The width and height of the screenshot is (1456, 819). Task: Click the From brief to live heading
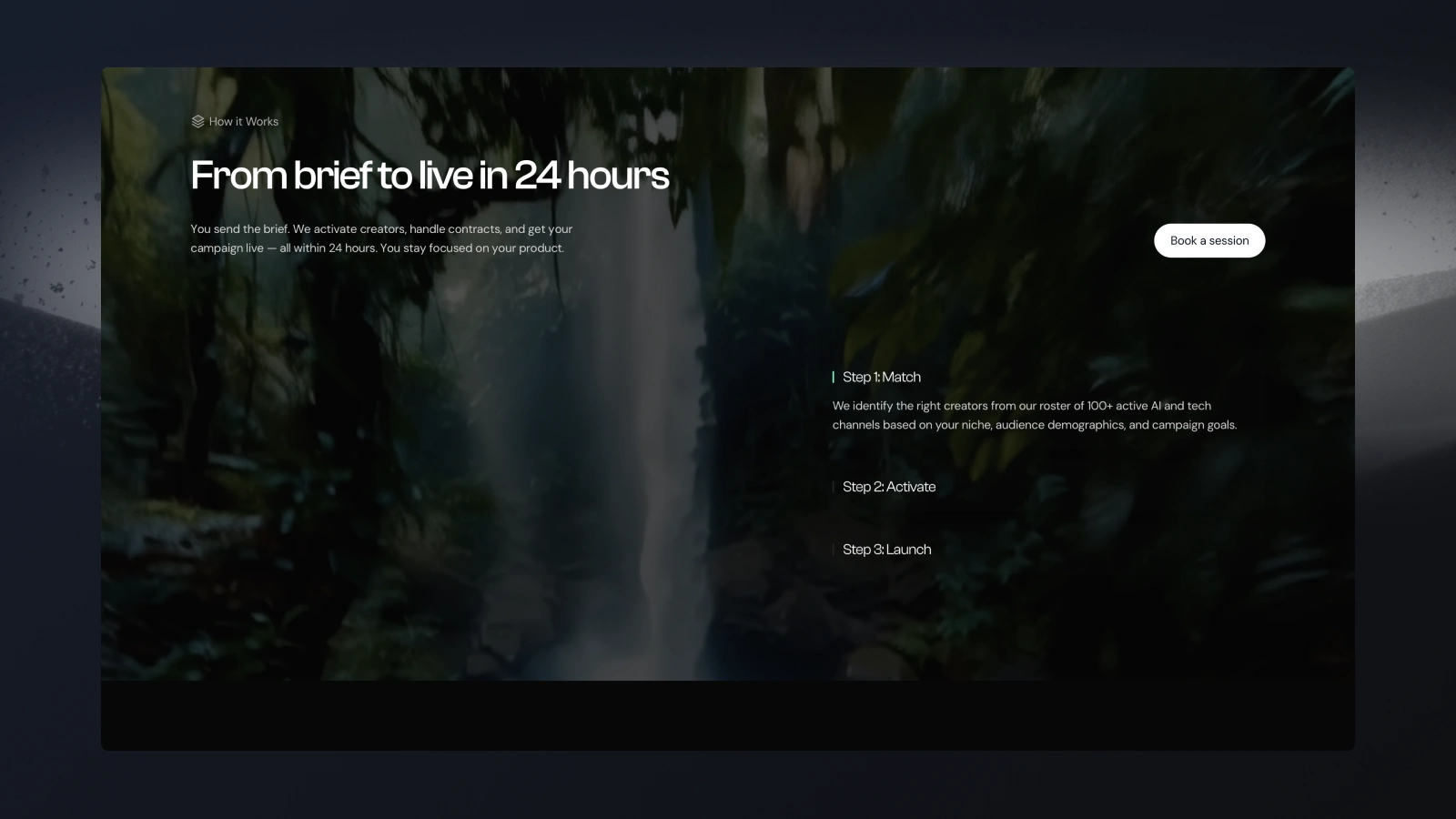coord(430,175)
